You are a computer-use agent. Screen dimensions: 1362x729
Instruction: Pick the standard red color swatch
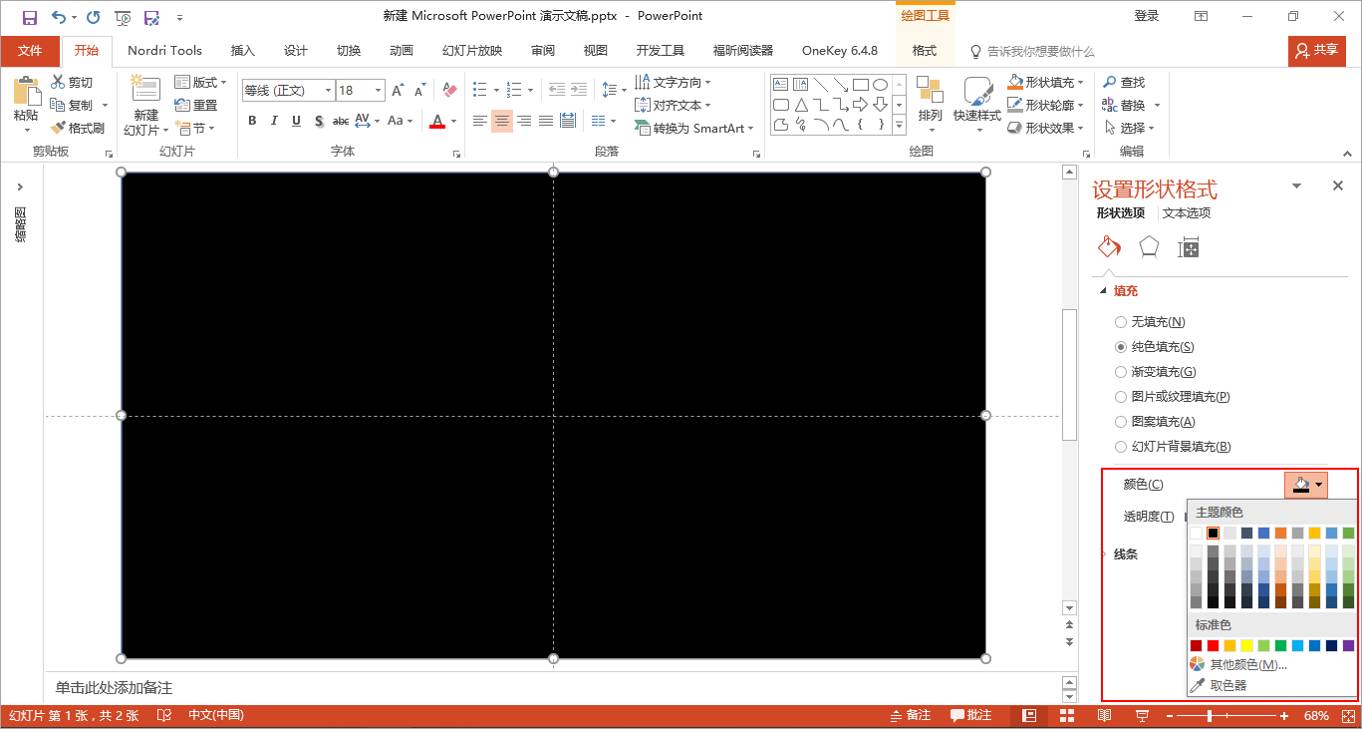click(1213, 646)
